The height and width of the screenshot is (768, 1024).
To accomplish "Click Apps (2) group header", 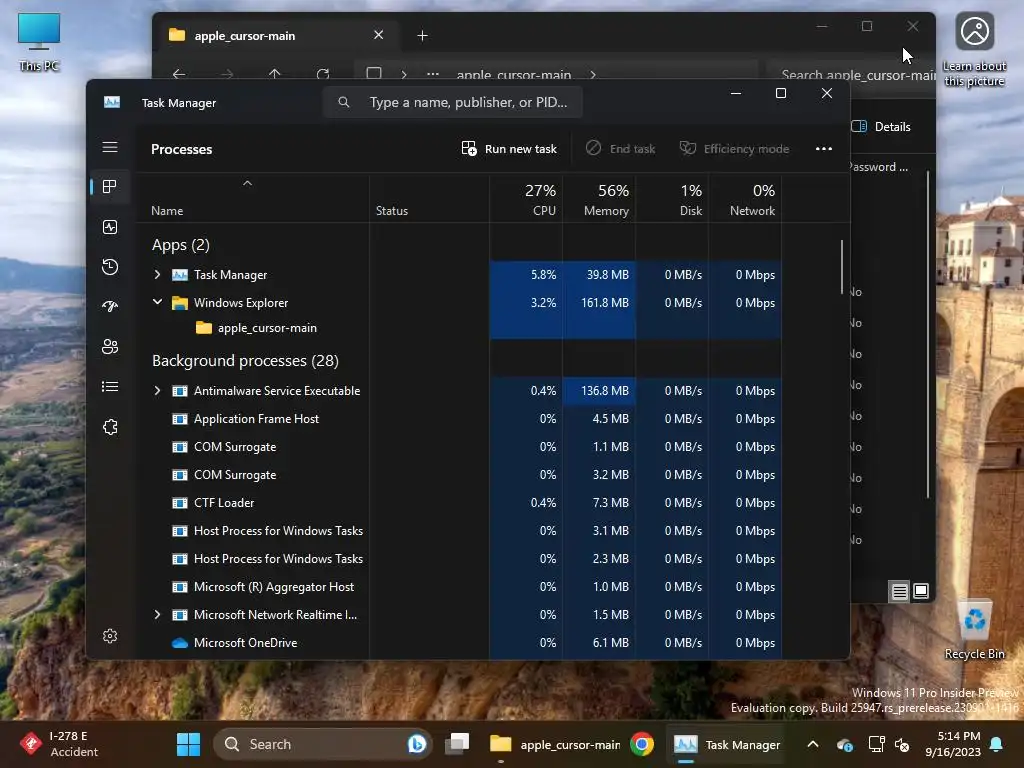I will tap(180, 245).
